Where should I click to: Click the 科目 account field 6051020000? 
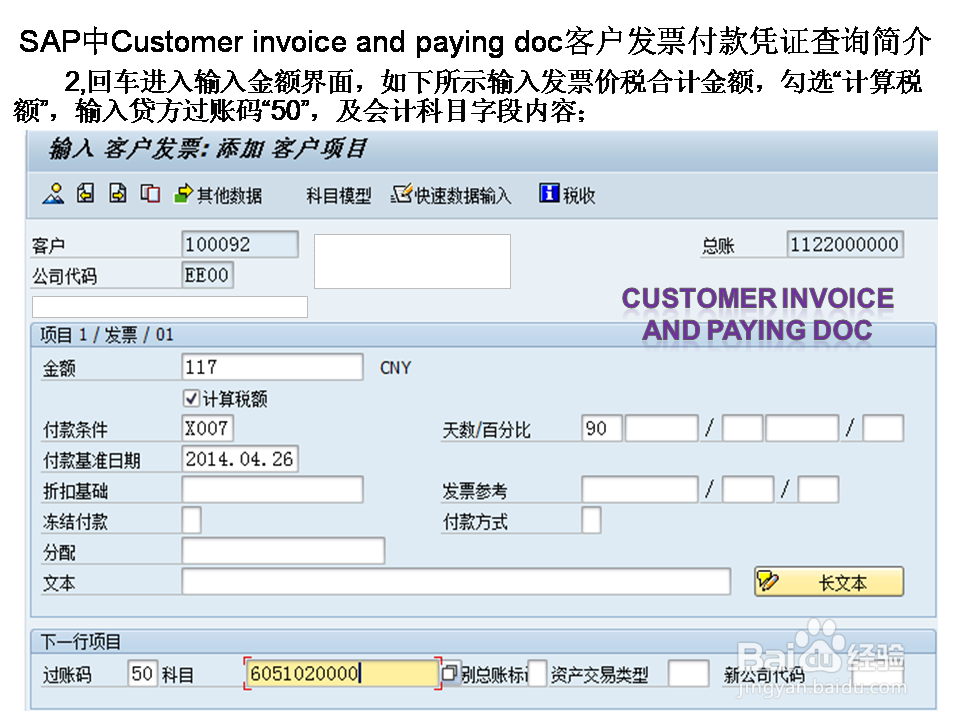pos(342,673)
